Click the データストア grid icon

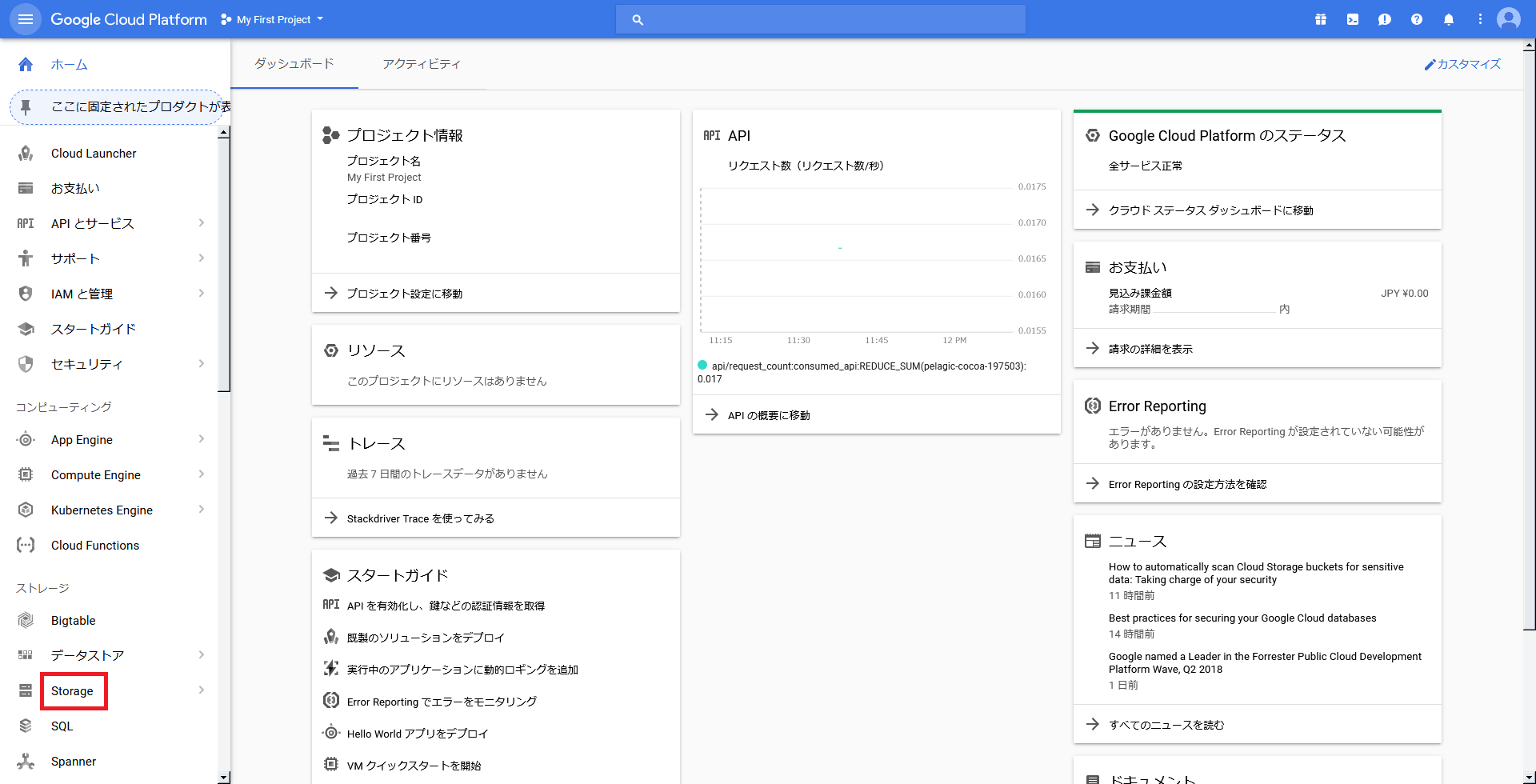[x=26, y=655]
